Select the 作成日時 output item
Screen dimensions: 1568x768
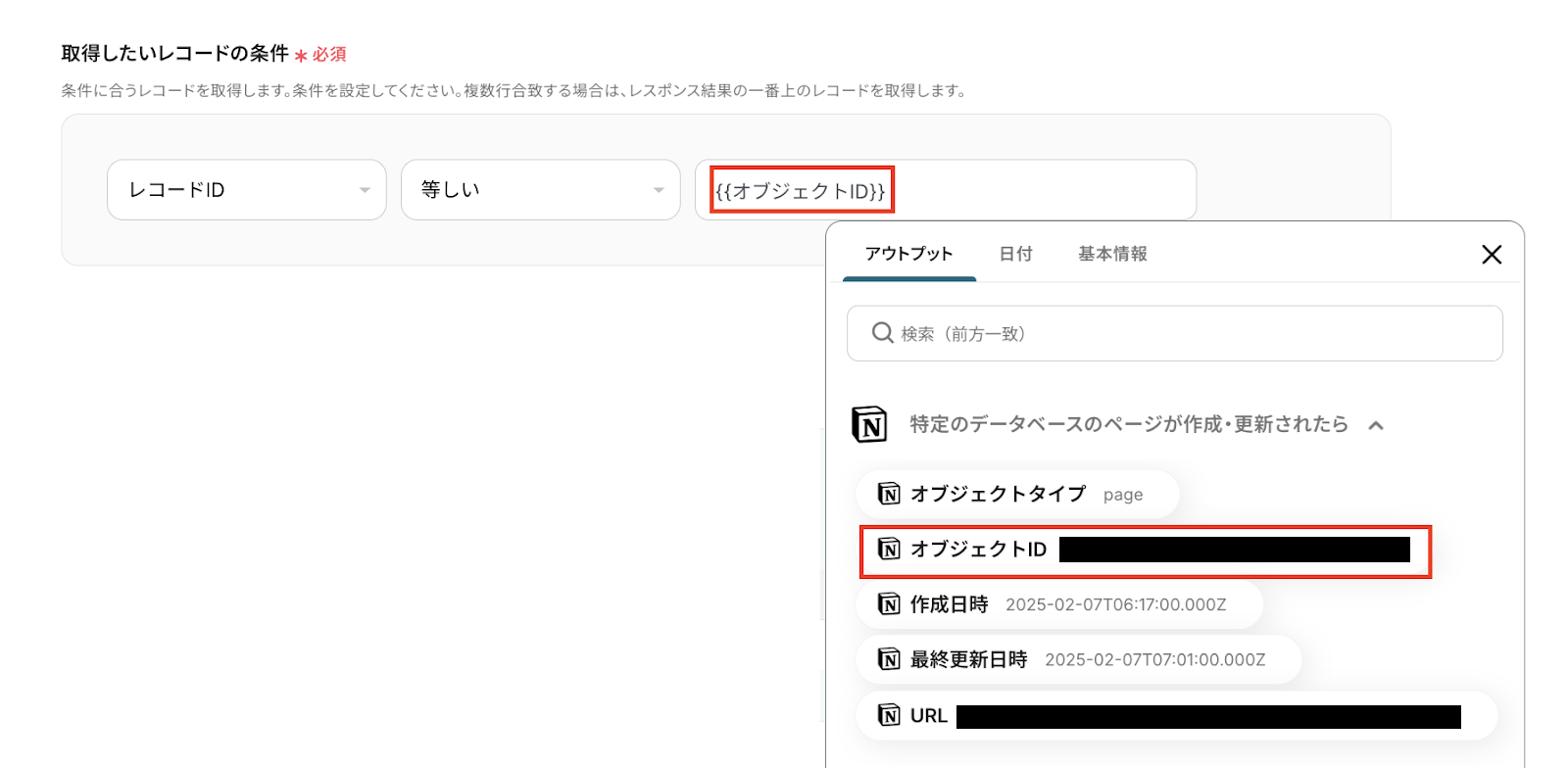pos(1059,604)
